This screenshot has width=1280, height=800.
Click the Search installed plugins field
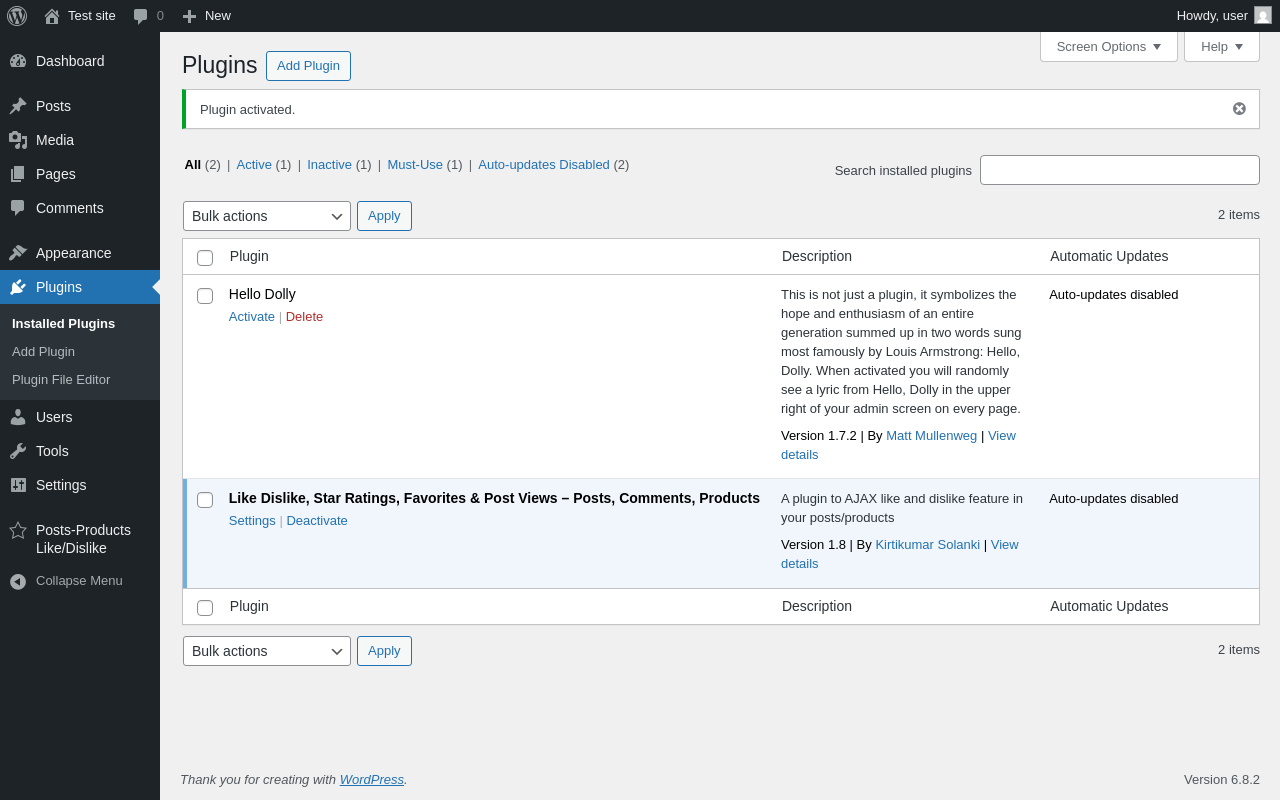(1119, 170)
